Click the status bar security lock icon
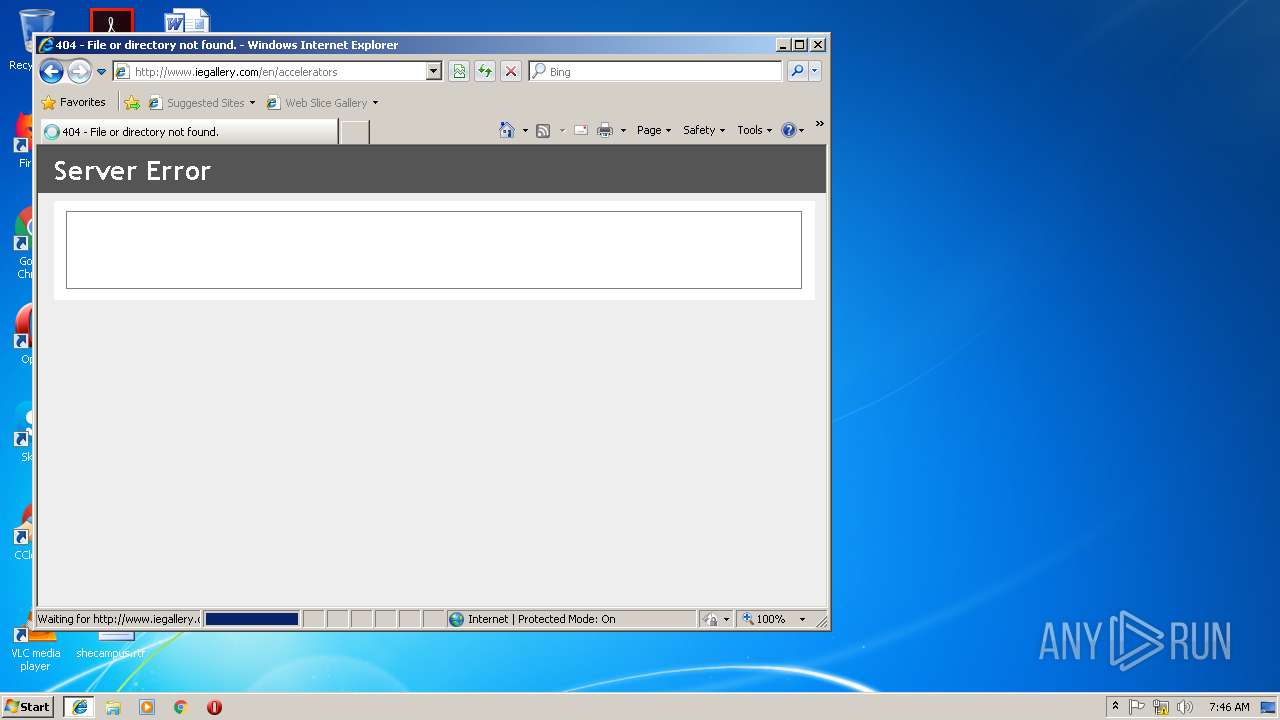Screen dimensions: 1280x720 point(711,619)
